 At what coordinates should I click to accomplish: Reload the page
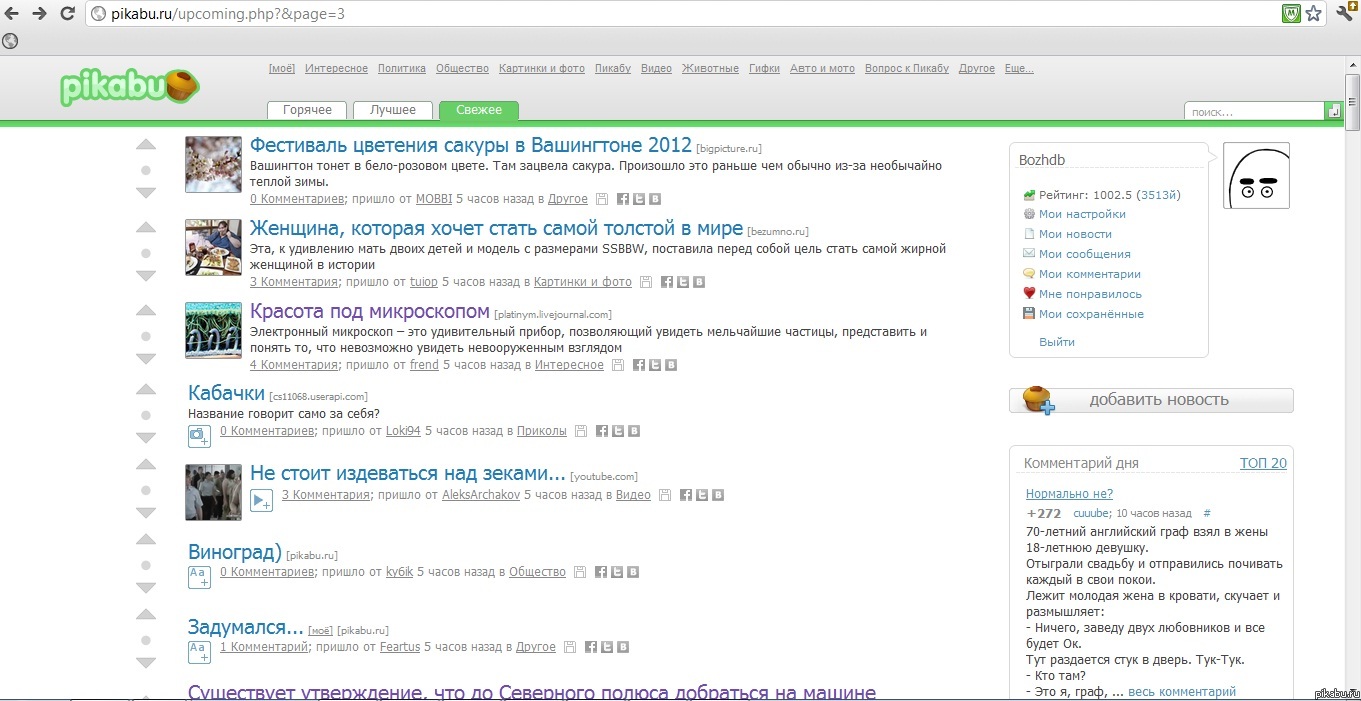tap(68, 14)
